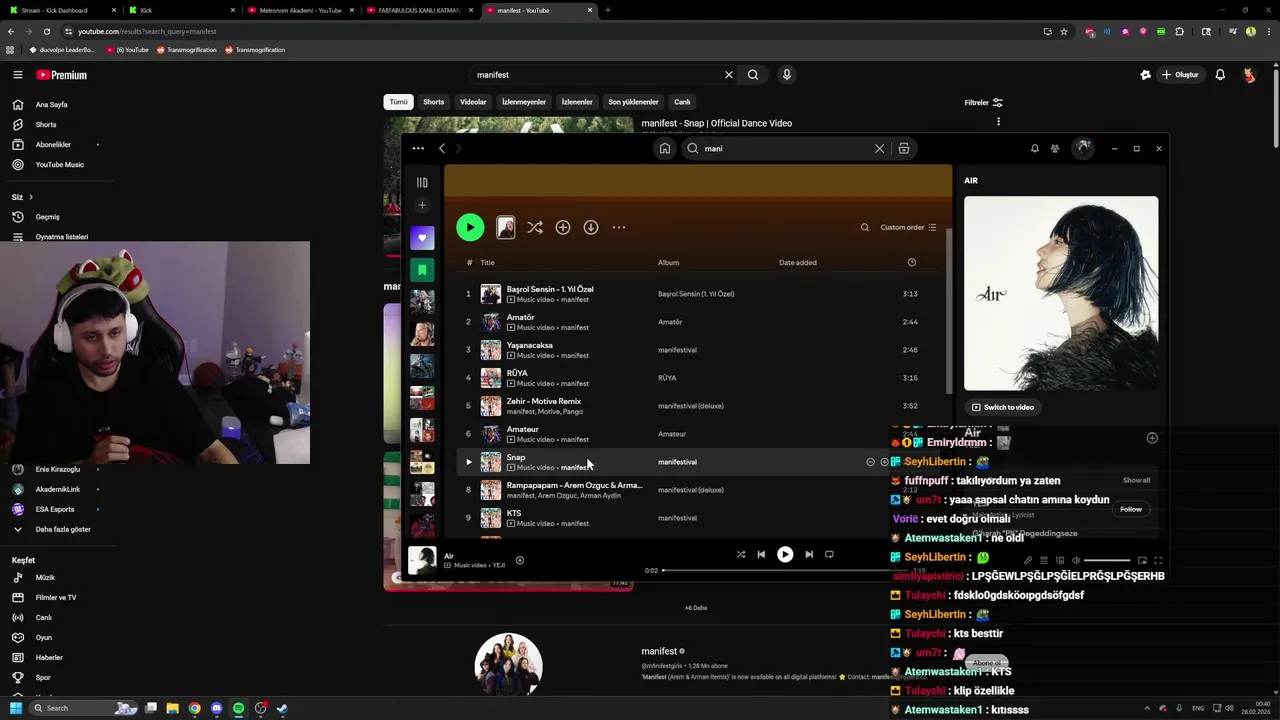
Task: Search within playlist using magnifier icon
Action: tap(865, 227)
